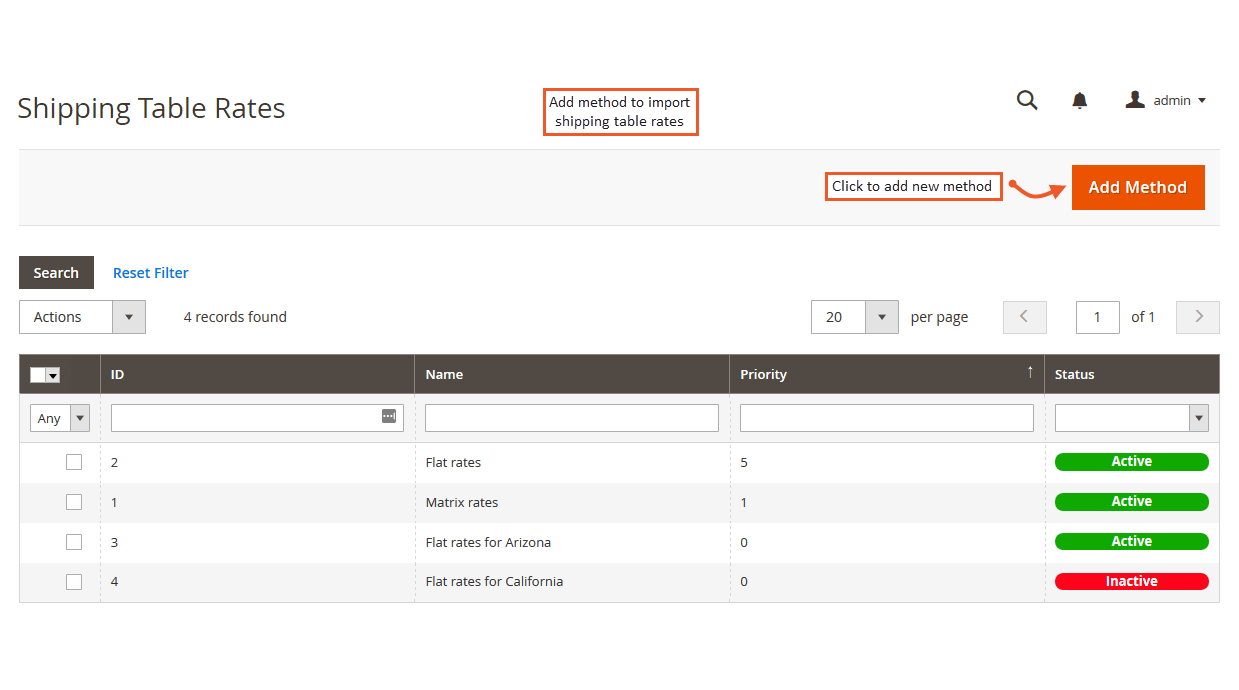This screenshot has height=690, width=1239.
Task: Click the range filter icon inside ID field
Action: click(x=388, y=415)
